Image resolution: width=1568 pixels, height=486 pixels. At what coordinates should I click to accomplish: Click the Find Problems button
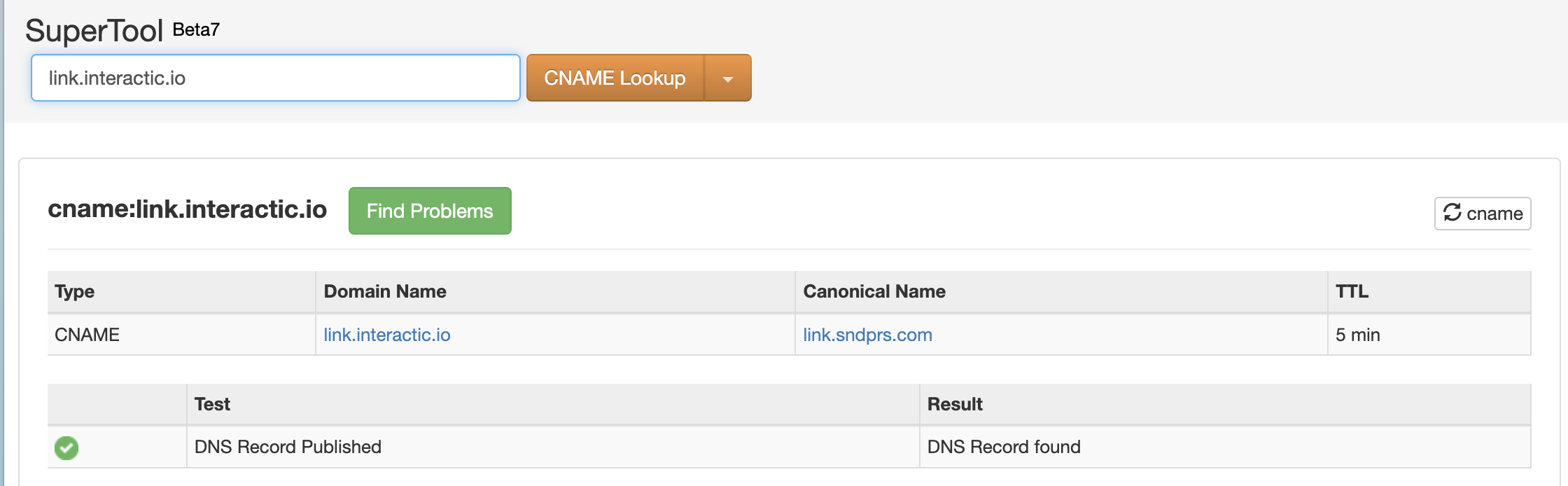click(430, 211)
